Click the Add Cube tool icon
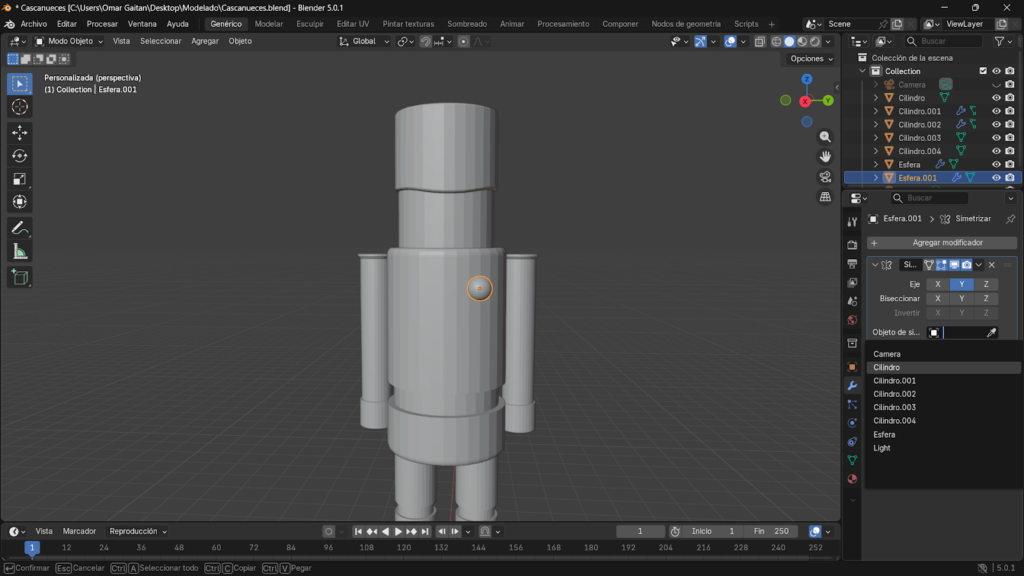Screen dimensions: 1024x576 pos(20,277)
